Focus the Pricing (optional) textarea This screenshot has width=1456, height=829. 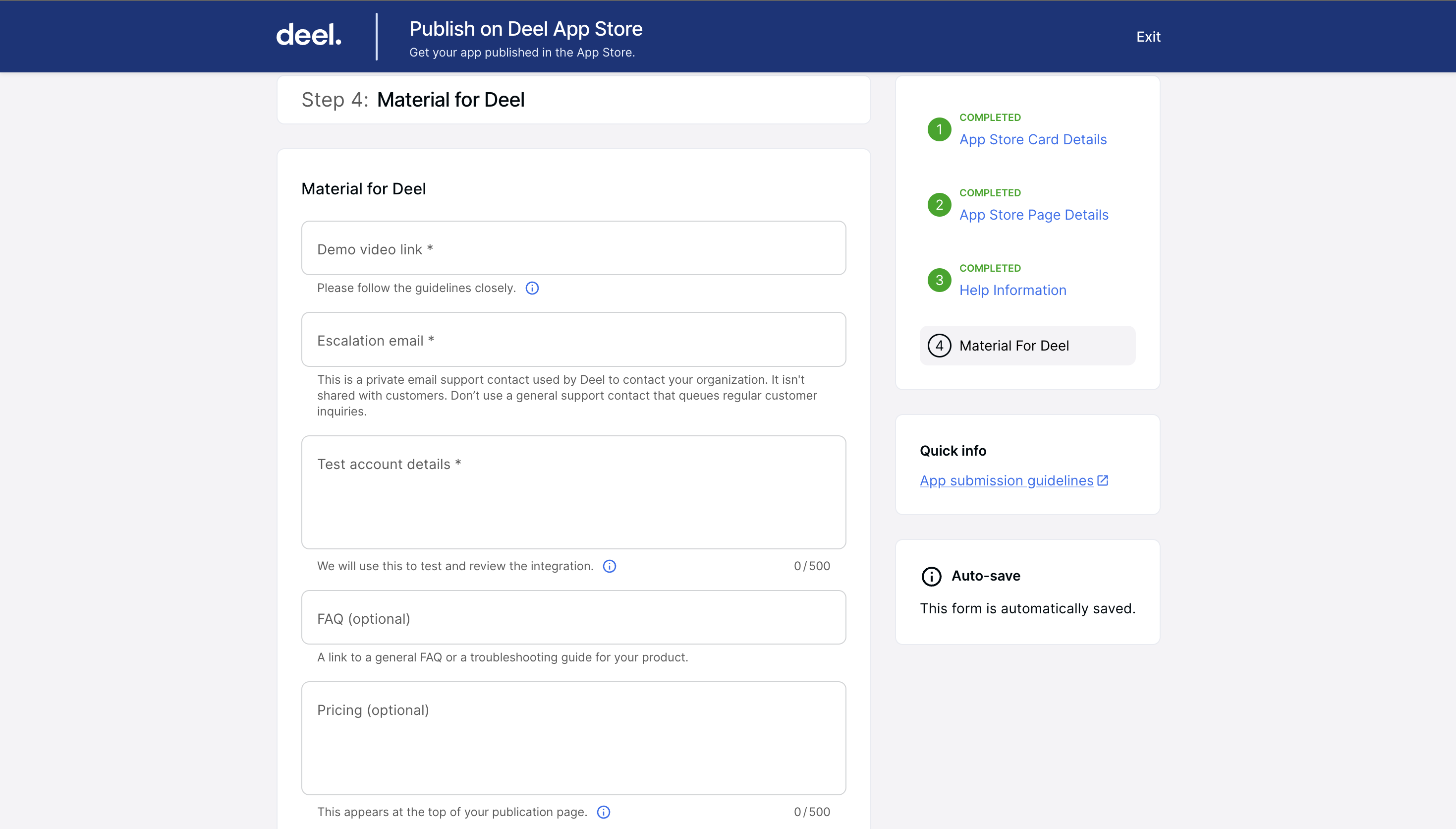tap(573, 738)
